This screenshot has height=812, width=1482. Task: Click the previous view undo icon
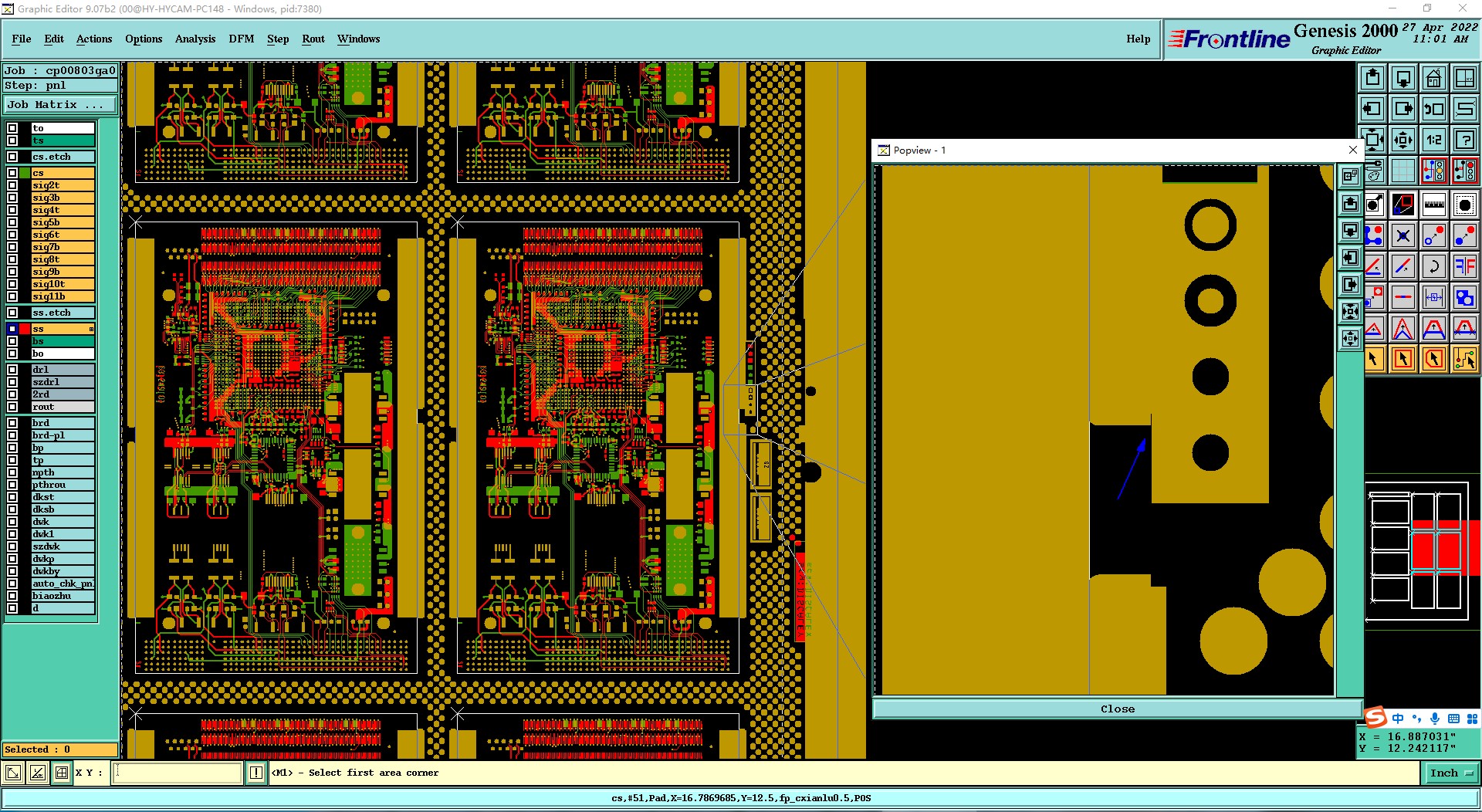tap(1434, 109)
